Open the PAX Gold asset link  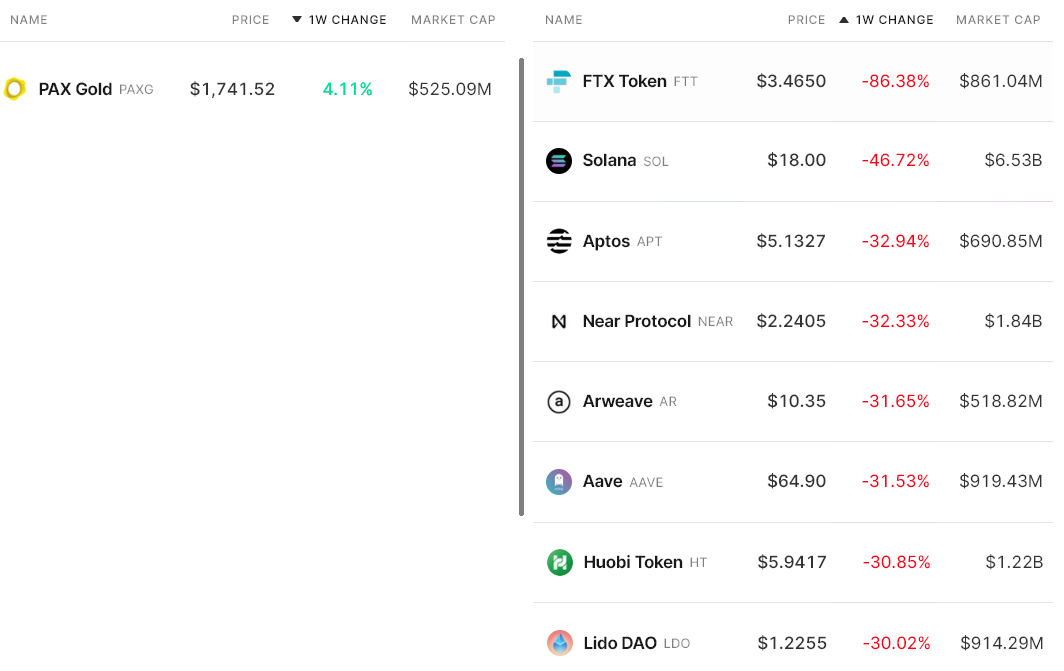click(x=75, y=89)
